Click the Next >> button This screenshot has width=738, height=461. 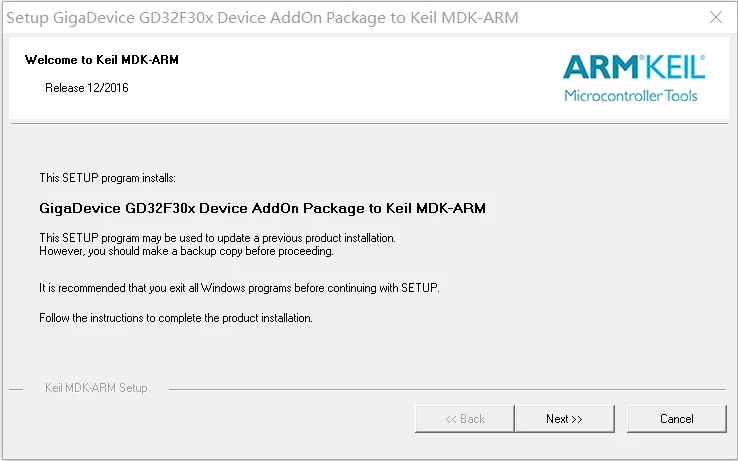click(564, 419)
